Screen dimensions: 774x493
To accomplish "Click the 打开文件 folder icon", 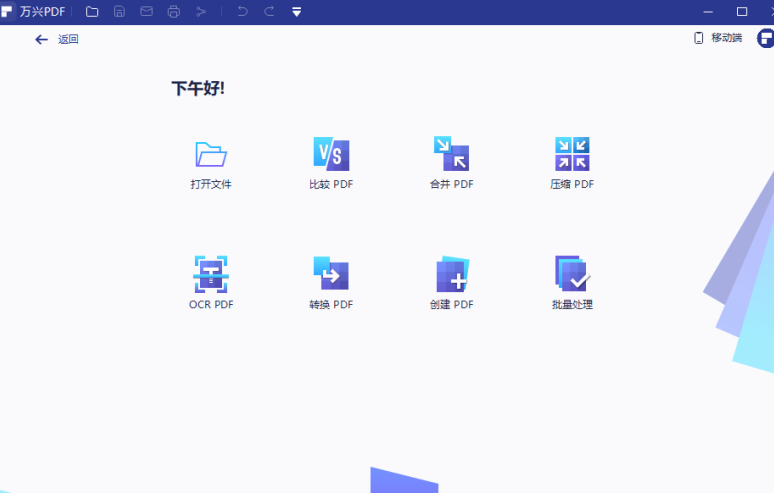I will tap(211, 154).
